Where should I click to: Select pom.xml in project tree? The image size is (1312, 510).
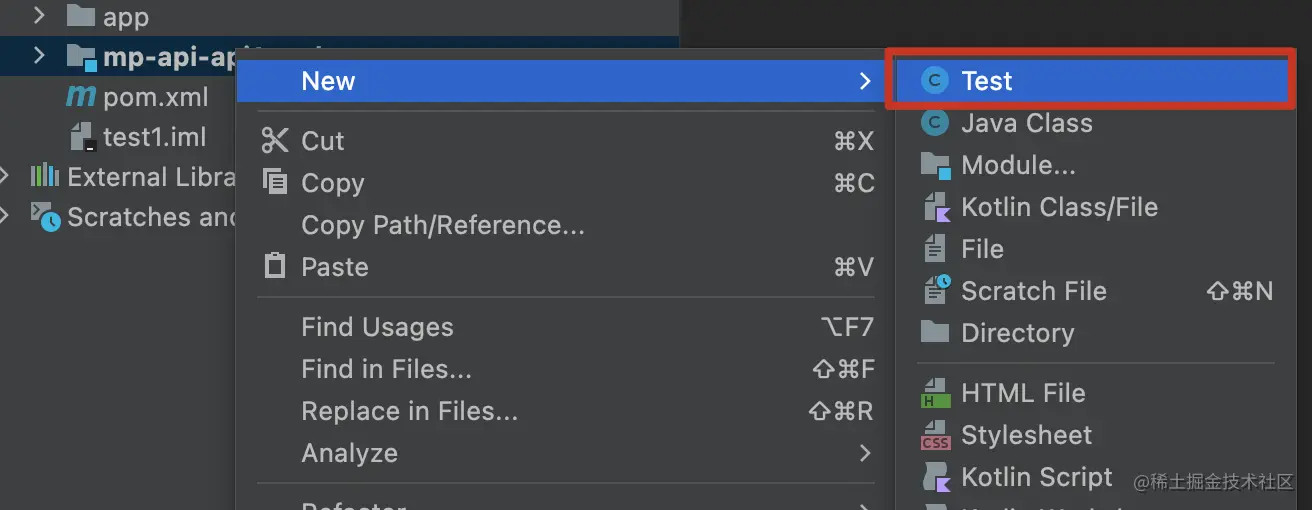pos(155,97)
